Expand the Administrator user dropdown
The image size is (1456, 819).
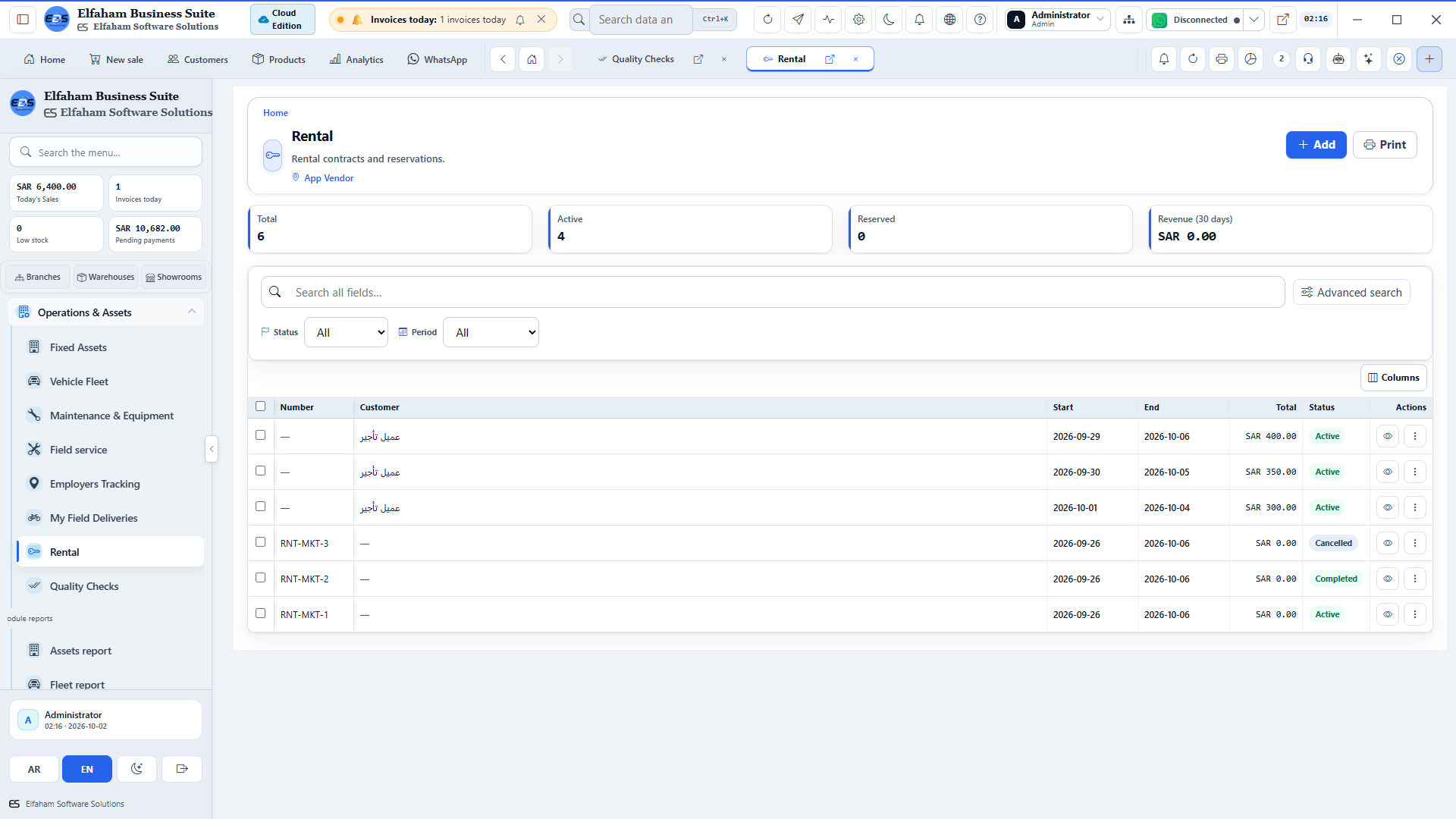coord(1058,20)
